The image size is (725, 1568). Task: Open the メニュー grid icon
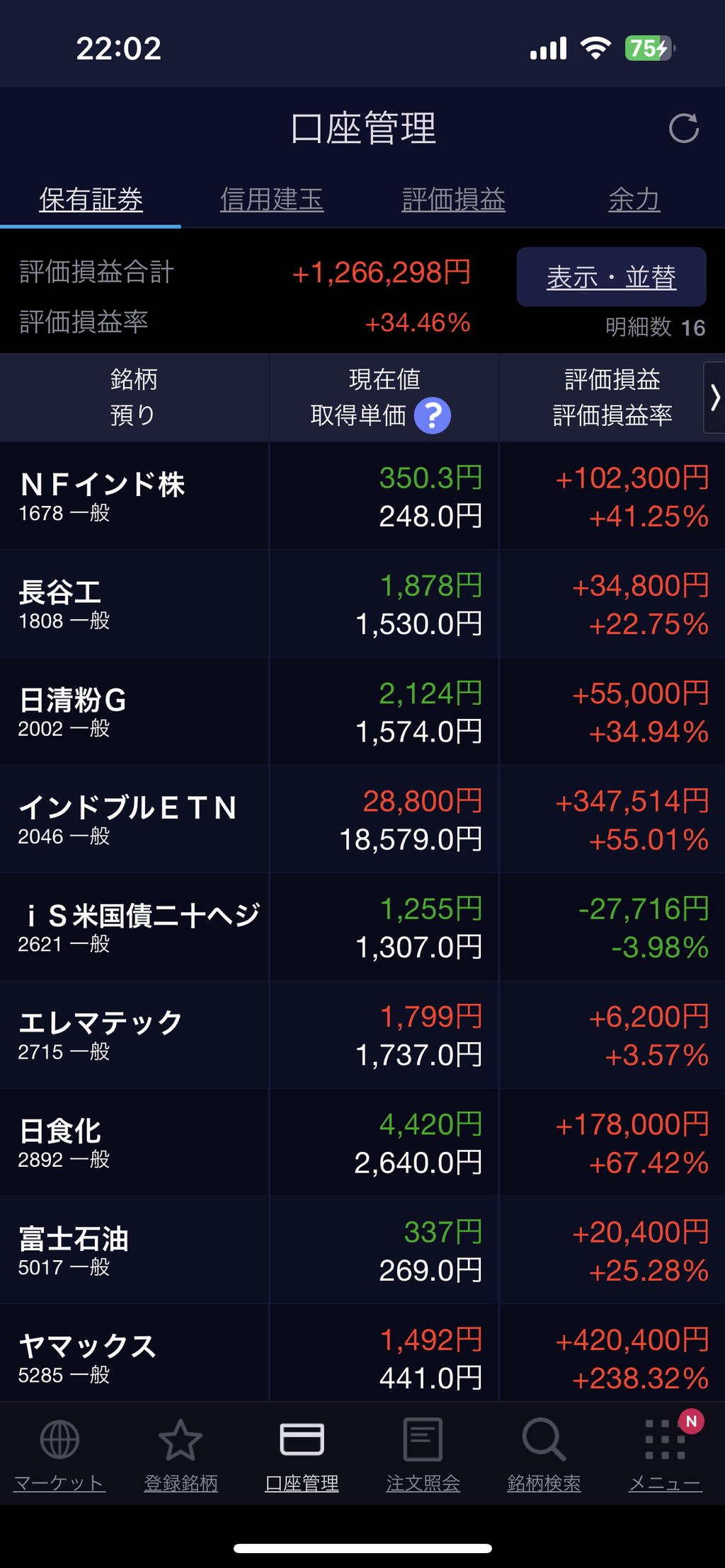665,1439
